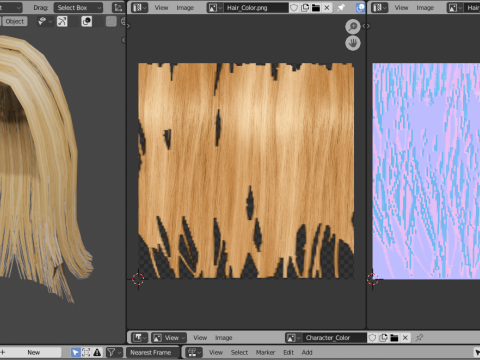Toggle the overlays icon in 3D viewport
480x360 pixels.
86,21
